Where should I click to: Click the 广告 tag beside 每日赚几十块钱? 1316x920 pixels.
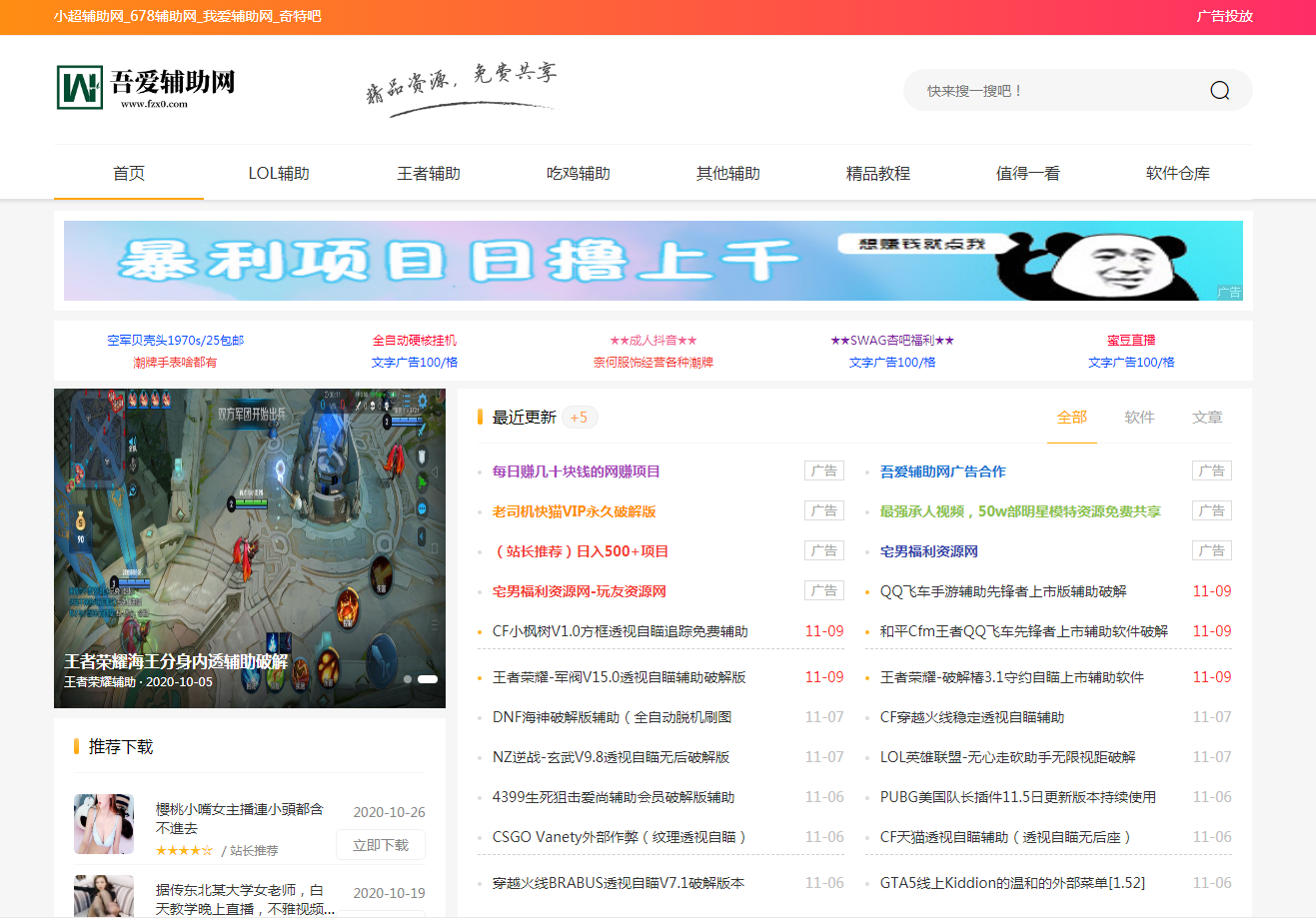click(823, 471)
